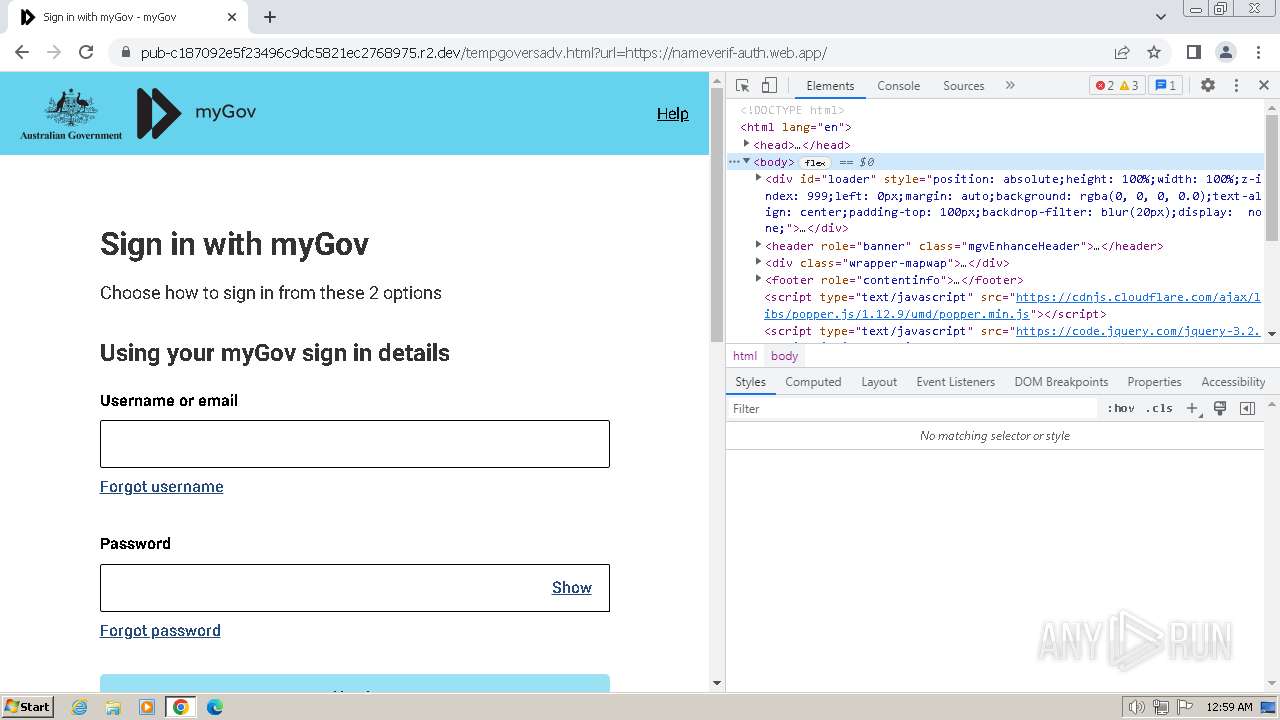Open the Computed styles tab
This screenshot has width=1280, height=720.
(813, 382)
